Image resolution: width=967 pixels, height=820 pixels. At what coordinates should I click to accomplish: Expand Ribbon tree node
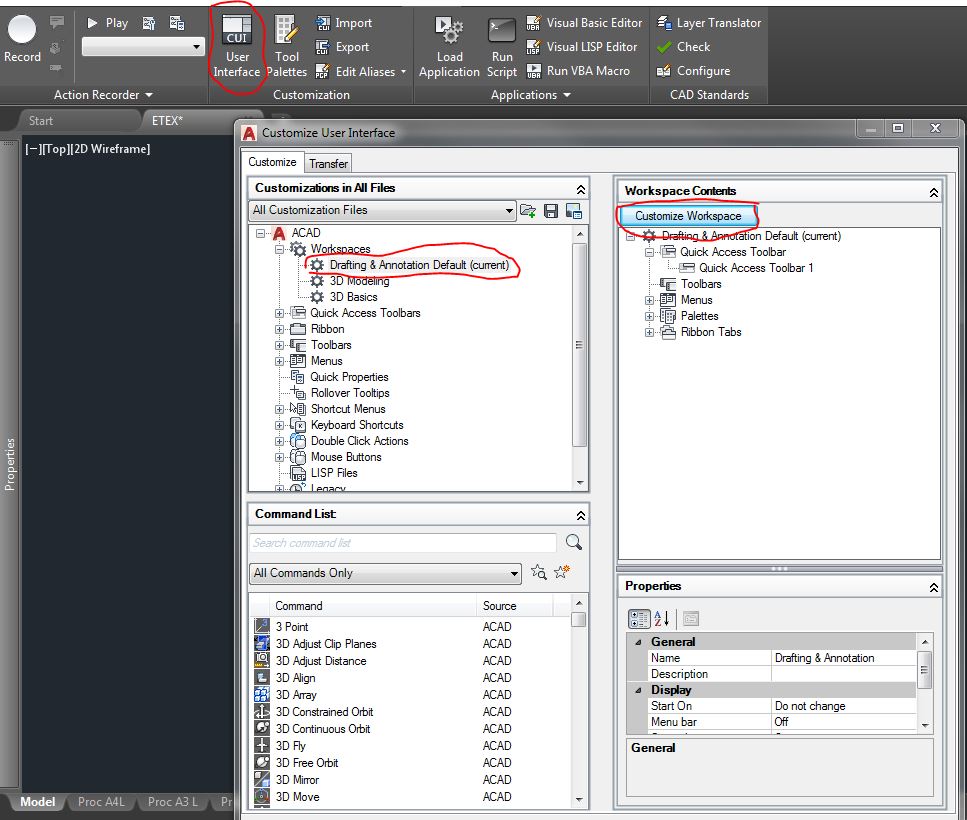(279, 329)
